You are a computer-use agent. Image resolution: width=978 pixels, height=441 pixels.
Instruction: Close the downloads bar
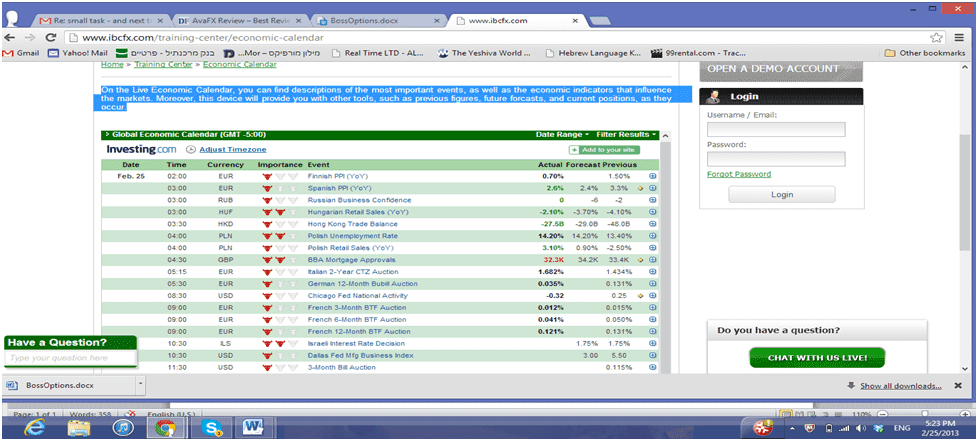957,386
